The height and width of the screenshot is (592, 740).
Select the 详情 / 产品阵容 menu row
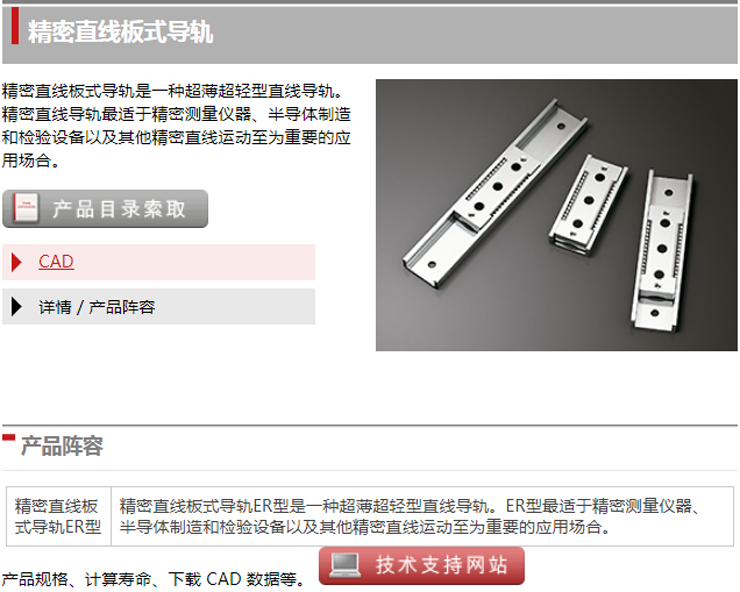click(159, 306)
